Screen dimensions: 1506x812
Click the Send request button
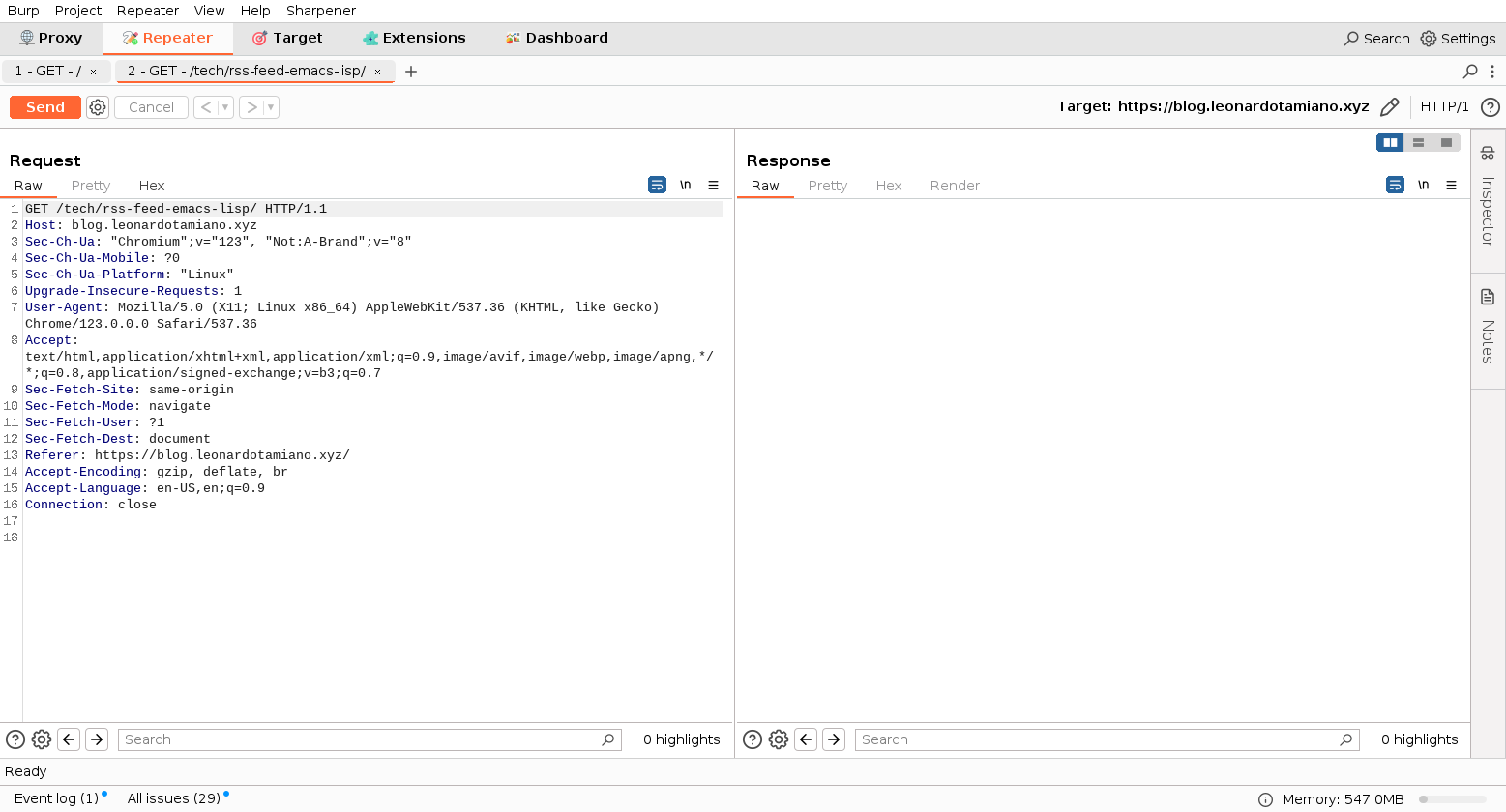[45, 107]
